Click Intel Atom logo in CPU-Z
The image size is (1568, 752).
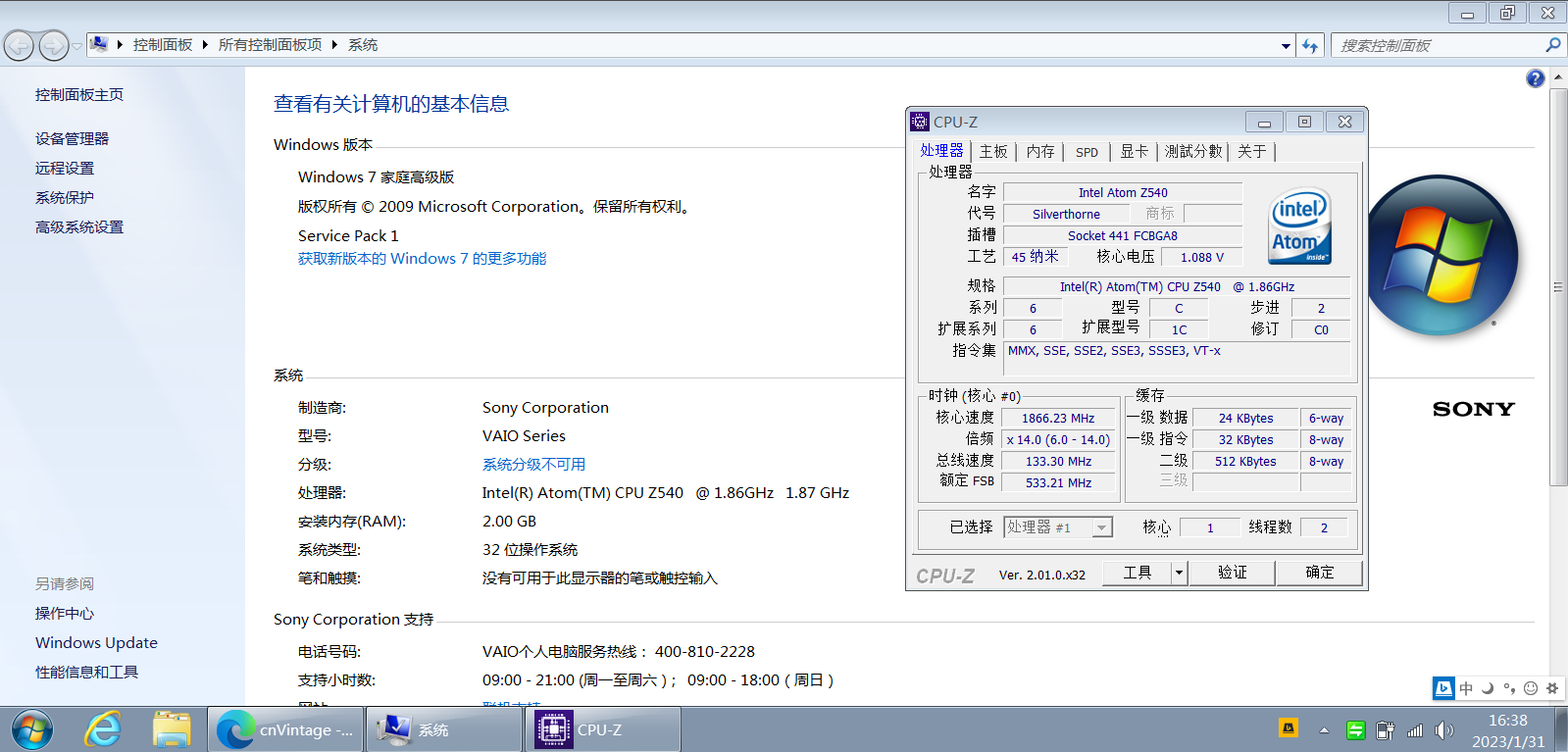pyautogui.click(x=1300, y=226)
